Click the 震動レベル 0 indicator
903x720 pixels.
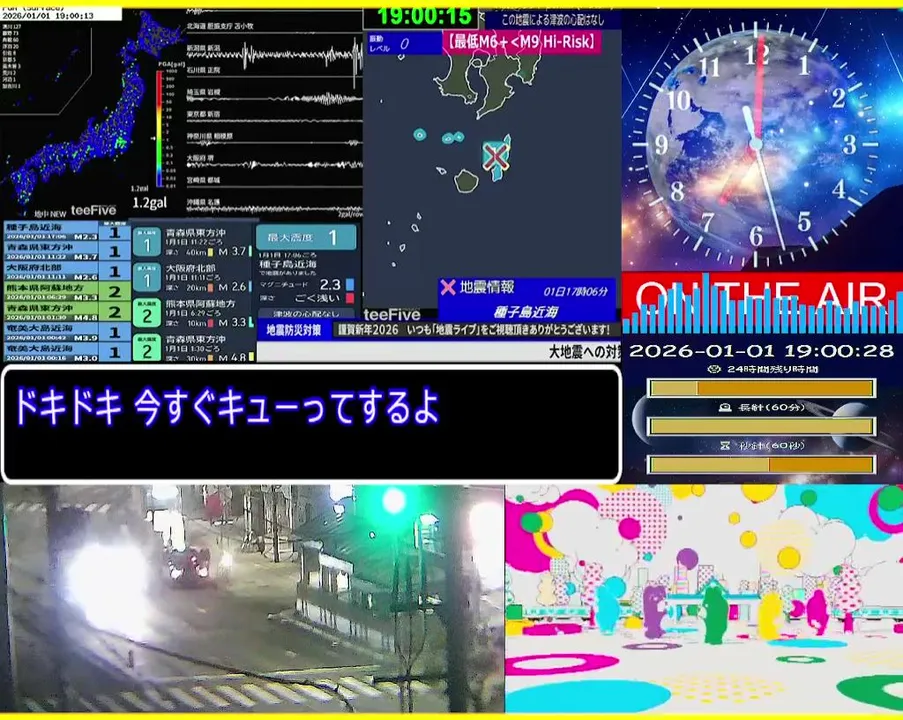click(404, 43)
